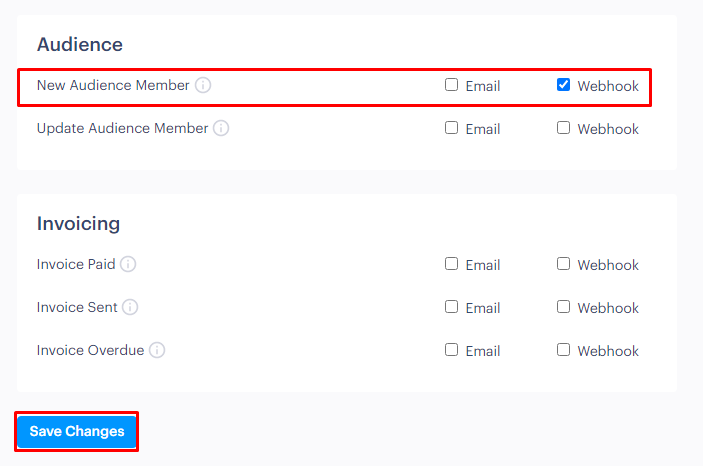Image resolution: width=703 pixels, height=466 pixels.
Task: Enable Webhook notification for Invoice Sent
Action: pyautogui.click(x=564, y=307)
